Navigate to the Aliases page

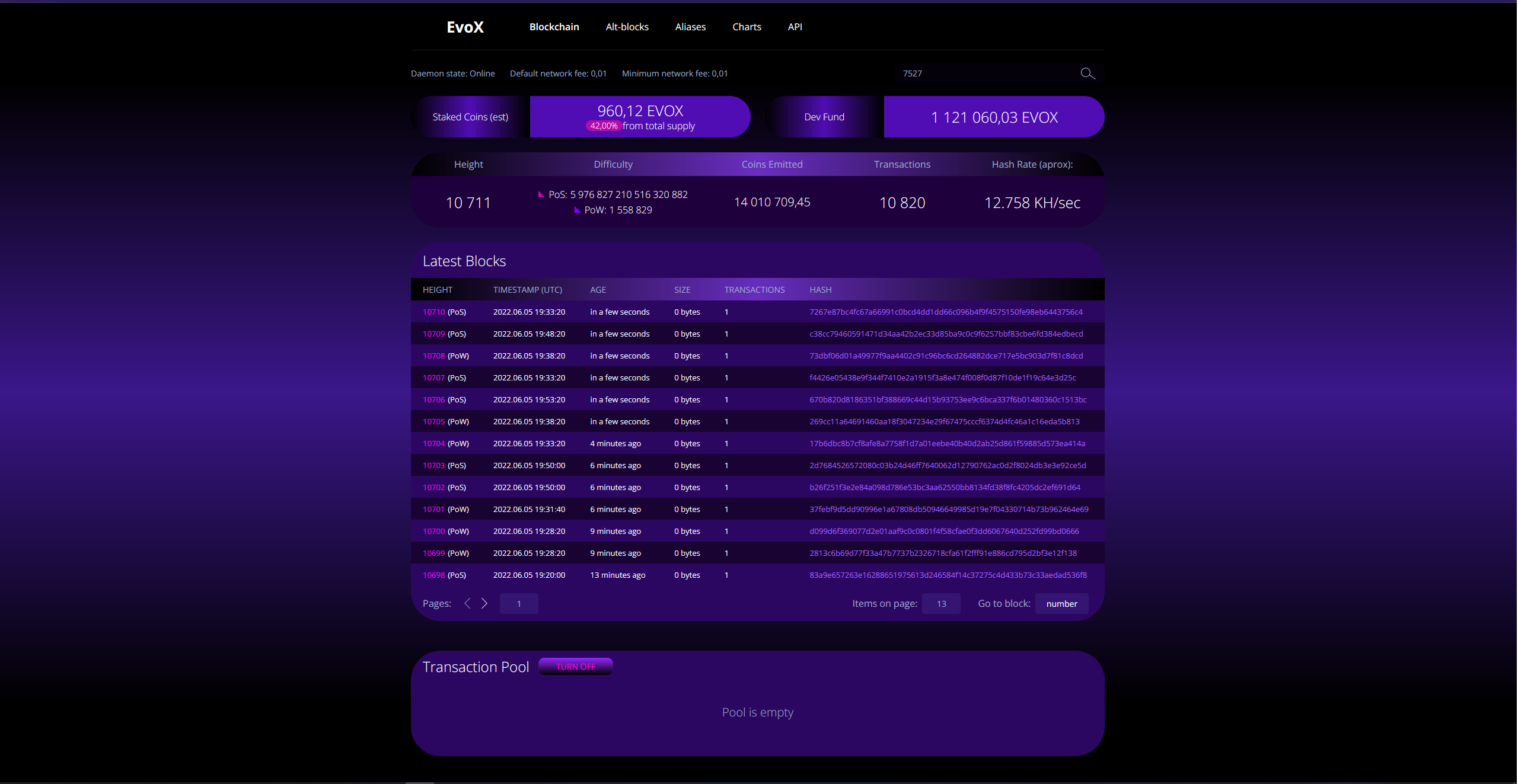click(690, 27)
